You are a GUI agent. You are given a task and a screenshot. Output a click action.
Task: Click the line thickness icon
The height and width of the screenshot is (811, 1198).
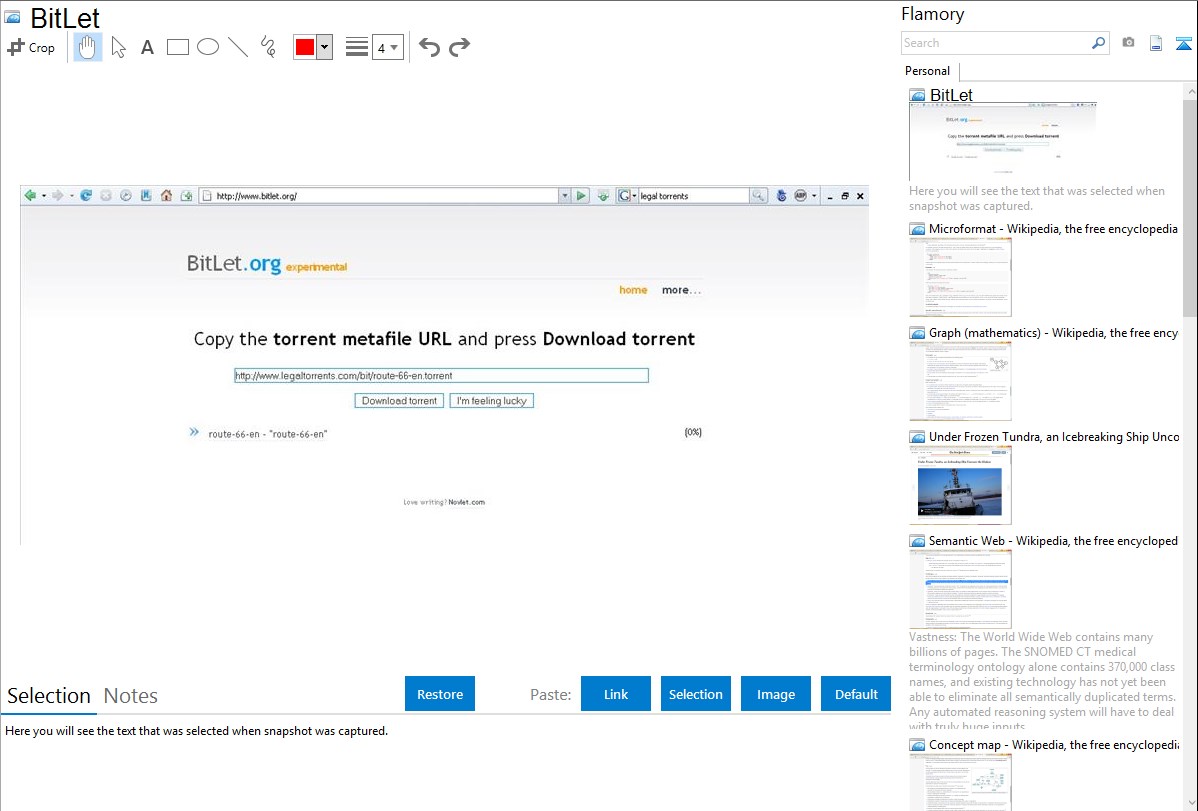click(357, 47)
